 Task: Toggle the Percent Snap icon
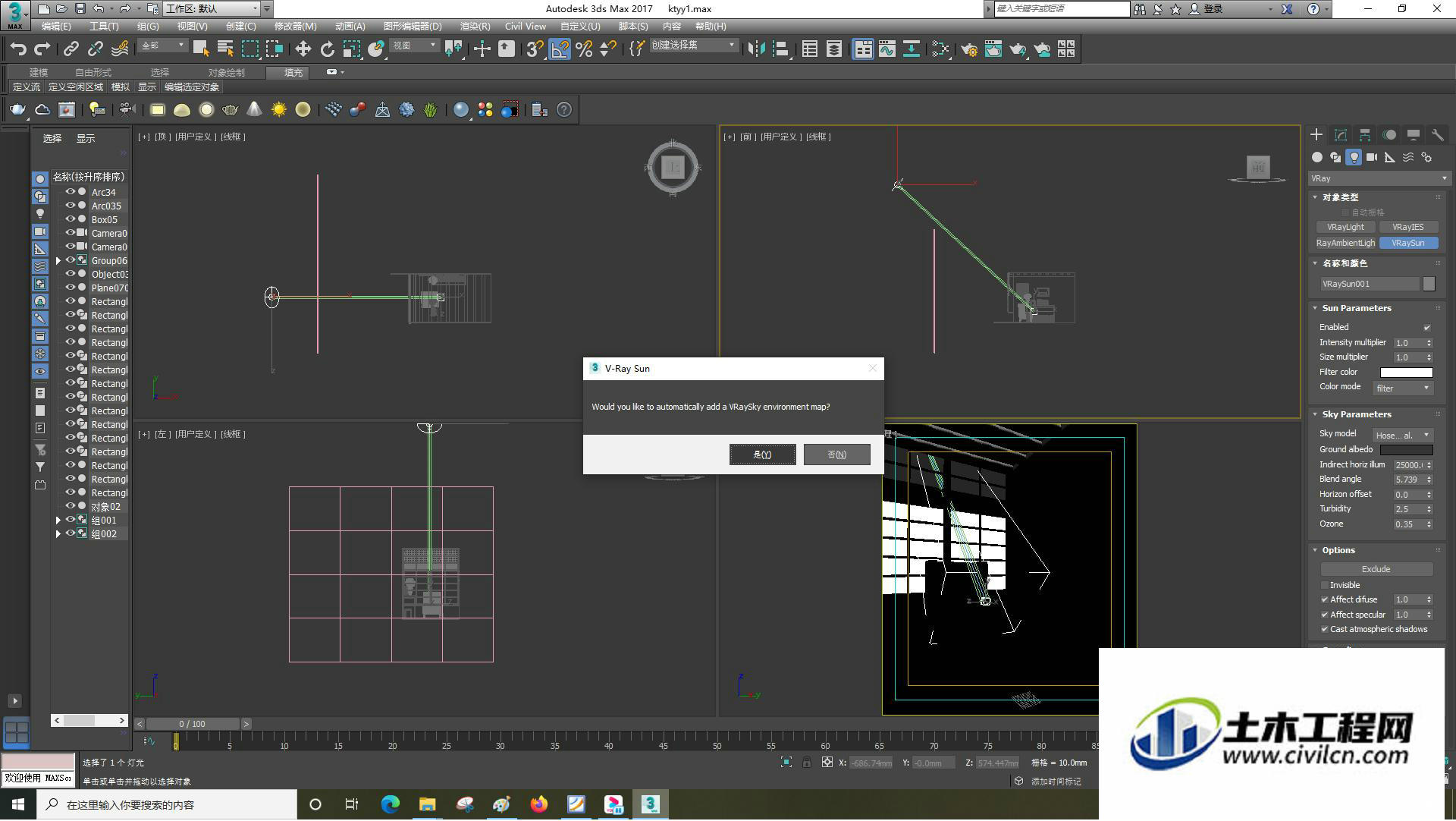pyautogui.click(x=584, y=49)
